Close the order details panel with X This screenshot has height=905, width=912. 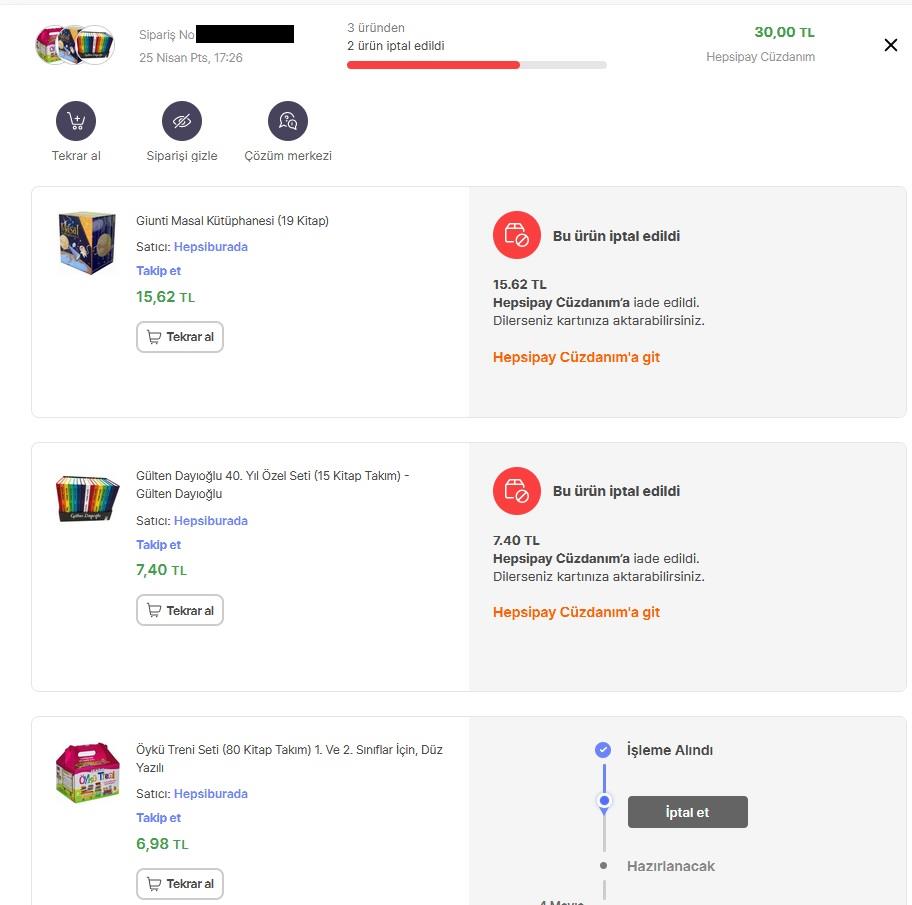pyautogui.click(x=891, y=45)
